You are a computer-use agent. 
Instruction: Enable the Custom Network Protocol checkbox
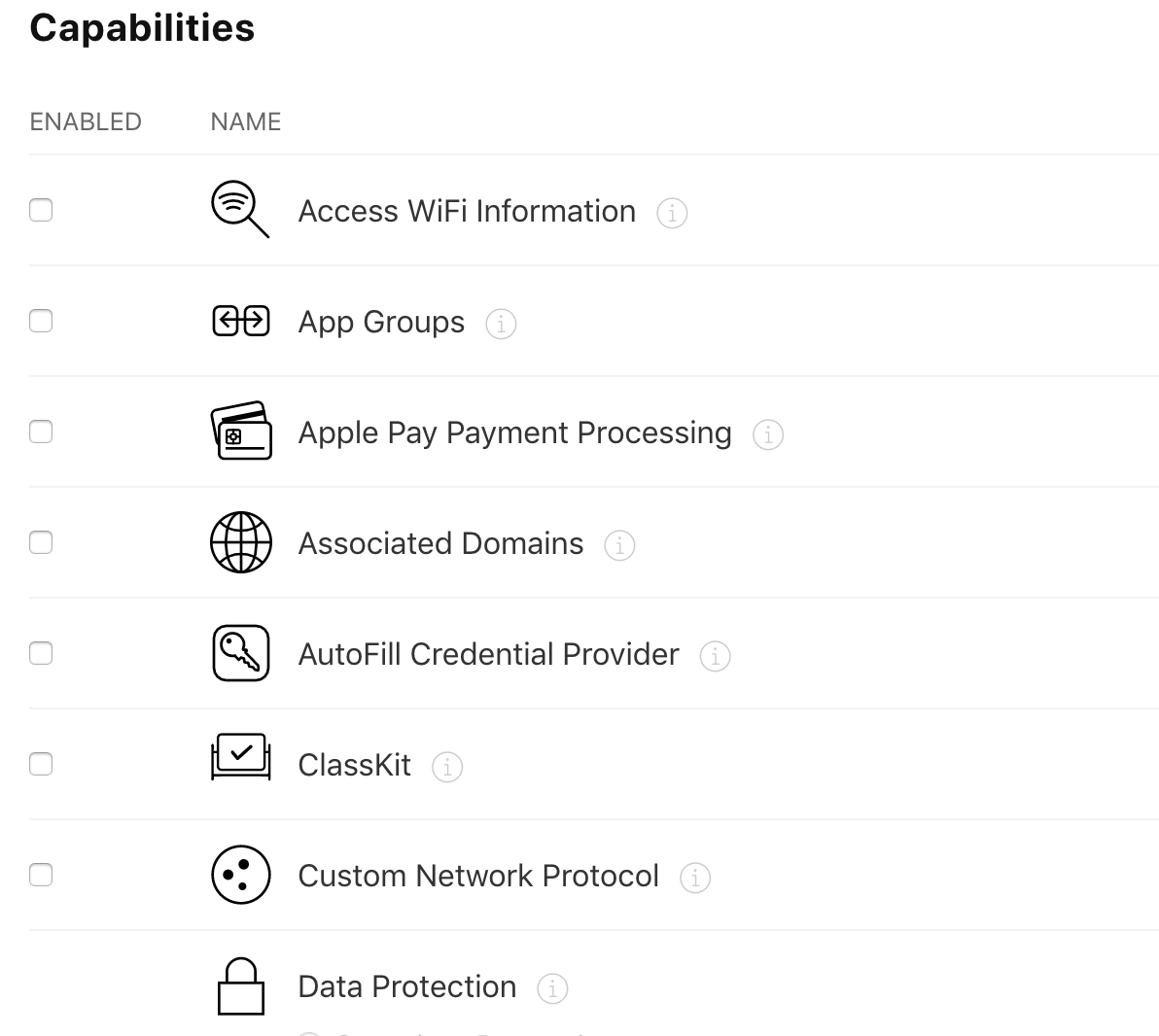41,875
